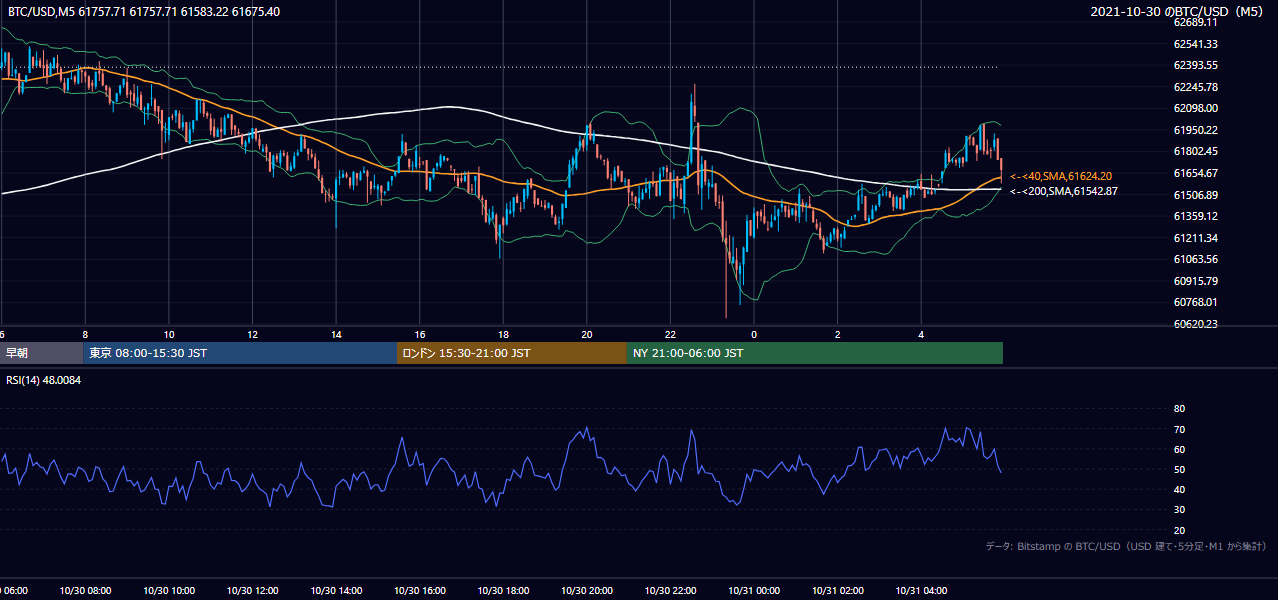This screenshot has height=600, width=1278.
Task: Click RSI axis level 60
Action: coord(1179,449)
